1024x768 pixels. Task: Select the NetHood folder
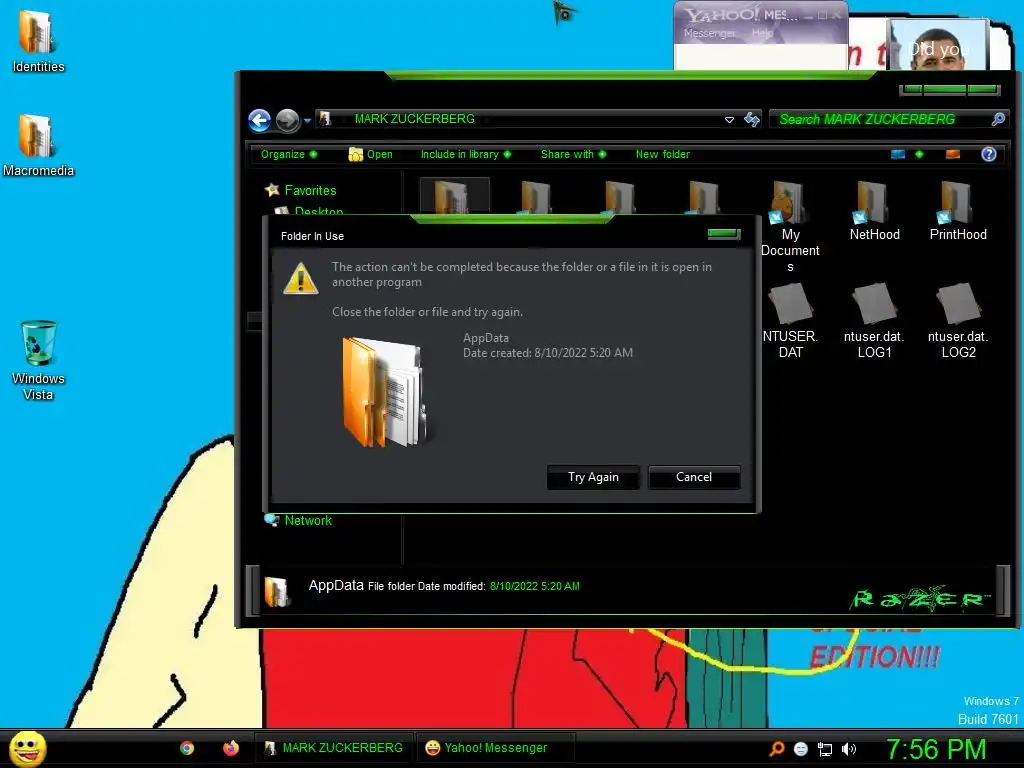874,210
